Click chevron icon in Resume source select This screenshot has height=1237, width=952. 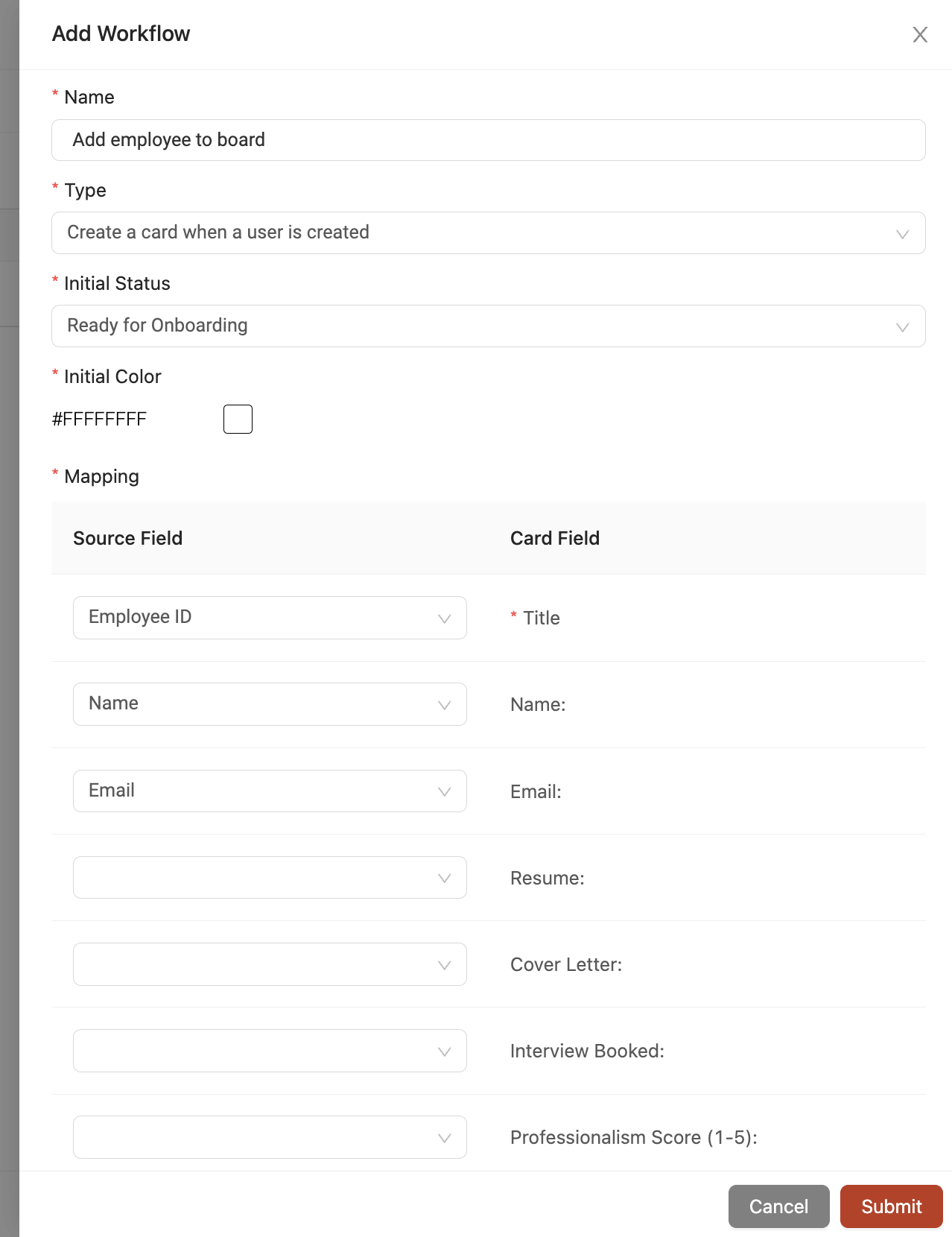(x=444, y=878)
